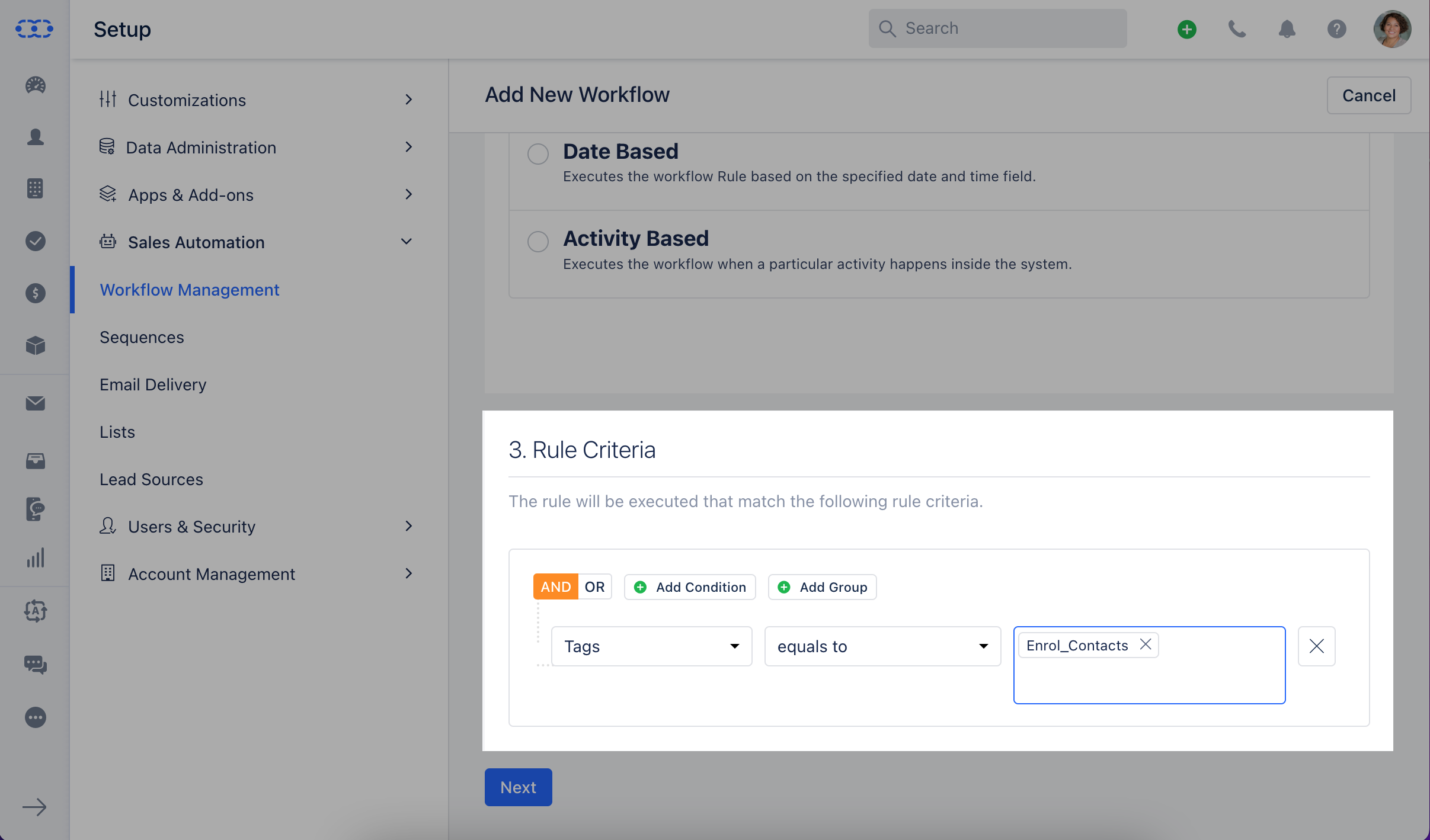Select the Date Based radio button
Image resolution: width=1430 pixels, height=840 pixels.
click(538, 154)
